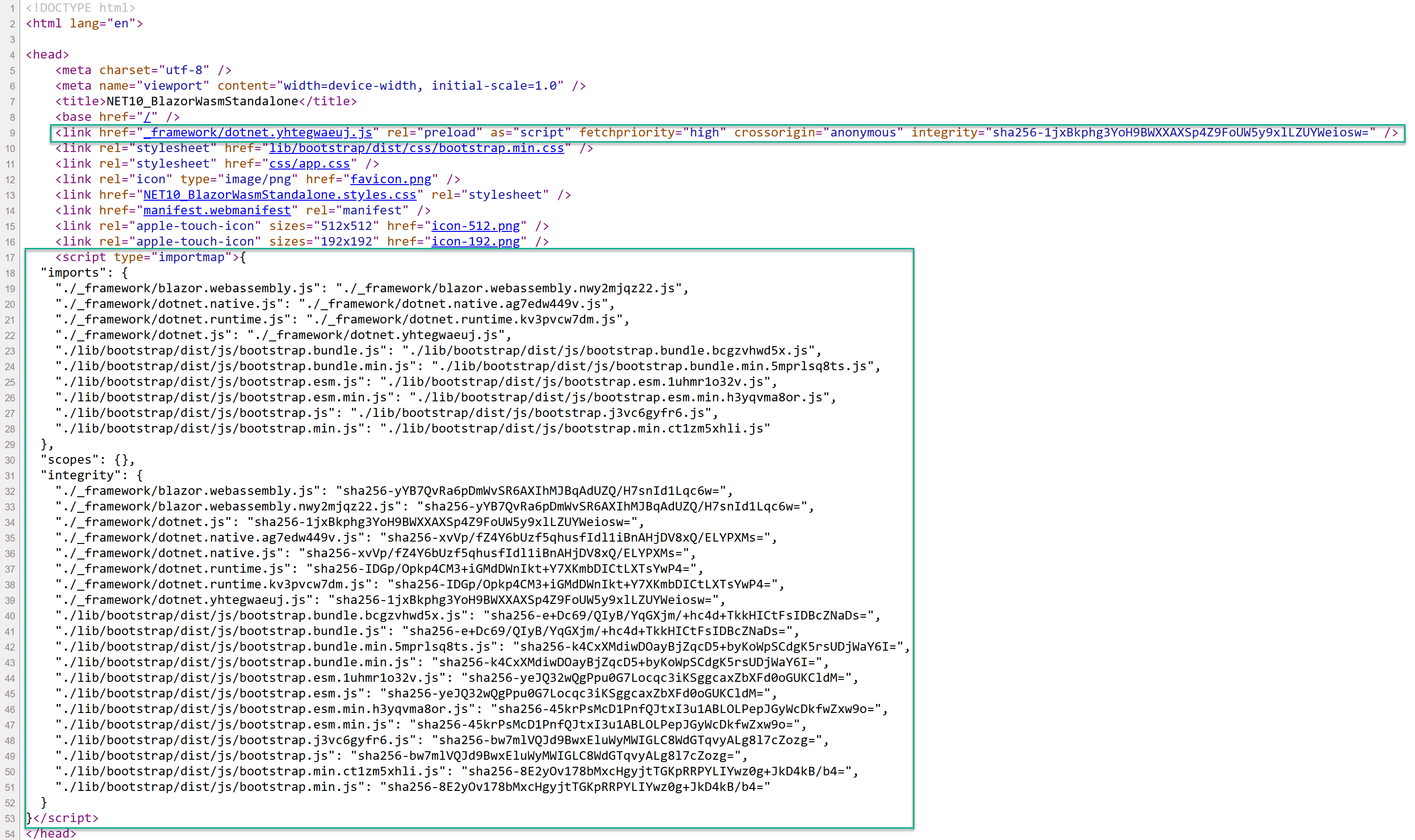Viewport: 1415px width, 840px height.
Task: Click line number 17 in the gutter
Action: pyautogui.click(x=10, y=257)
